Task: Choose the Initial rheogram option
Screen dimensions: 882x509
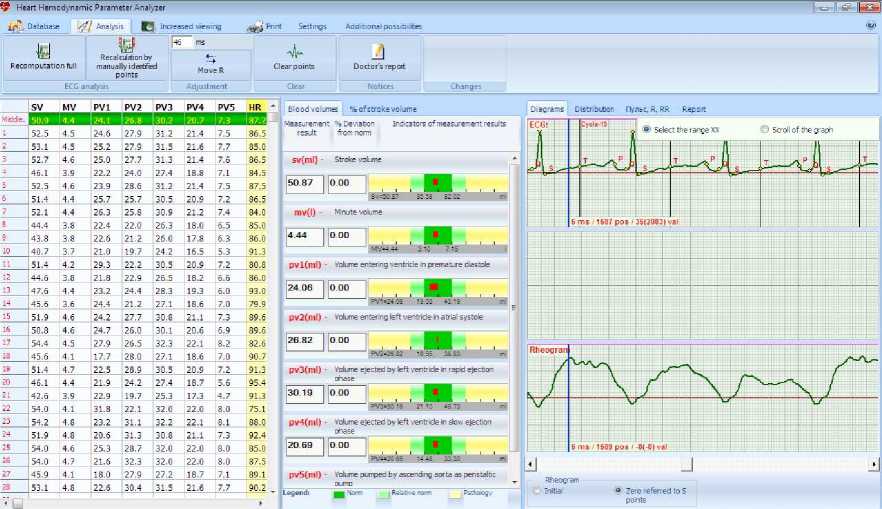Action: click(537, 491)
